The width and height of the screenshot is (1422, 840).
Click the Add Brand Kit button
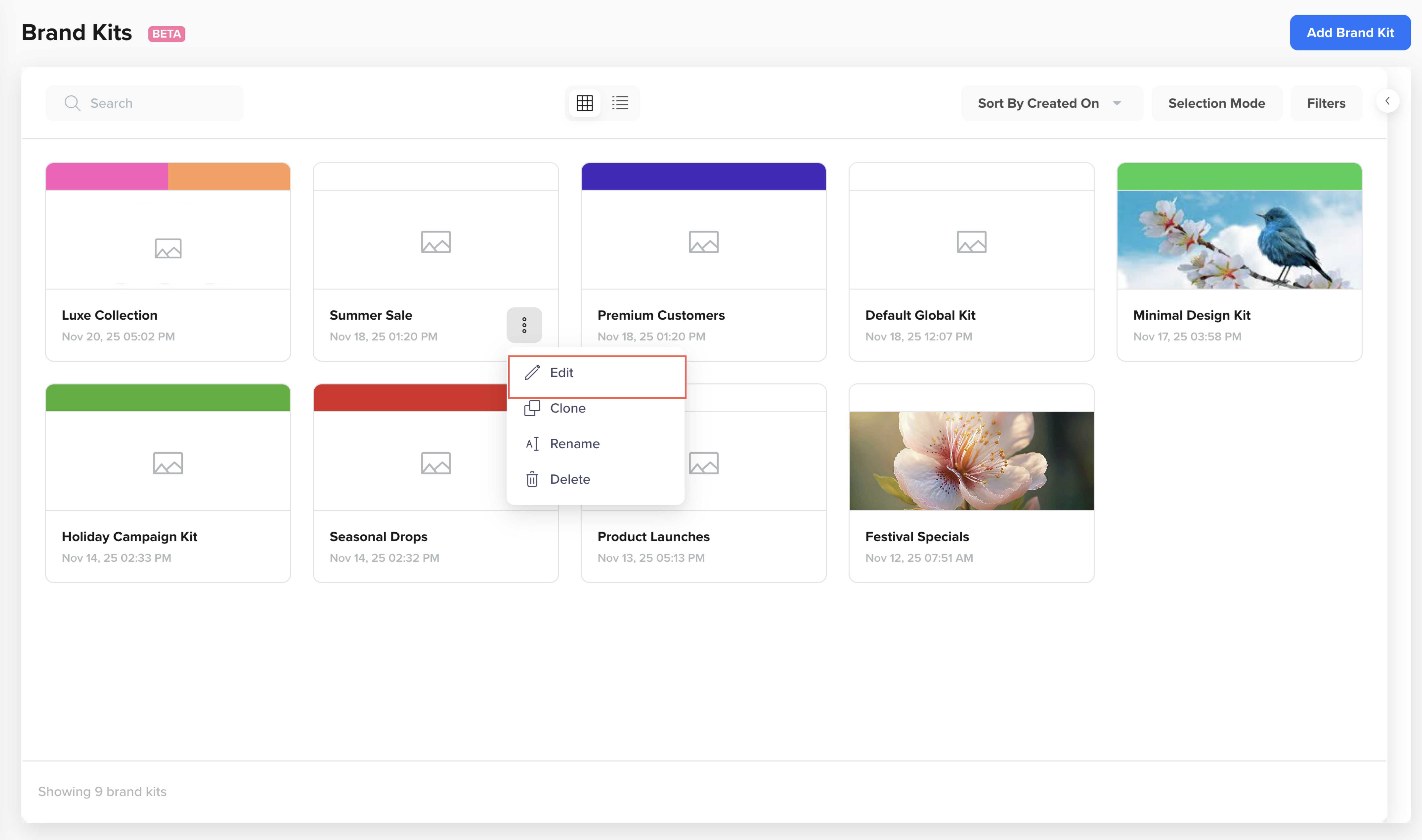pyautogui.click(x=1350, y=33)
